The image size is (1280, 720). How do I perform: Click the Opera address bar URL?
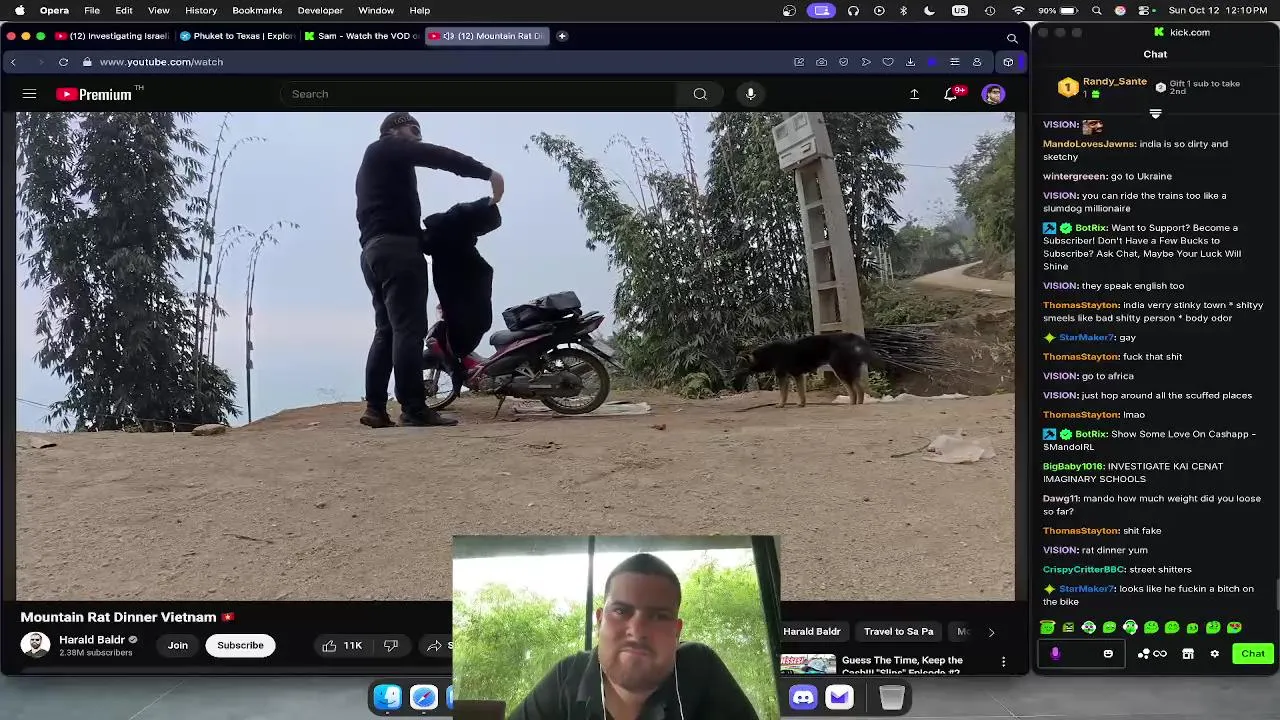161,62
